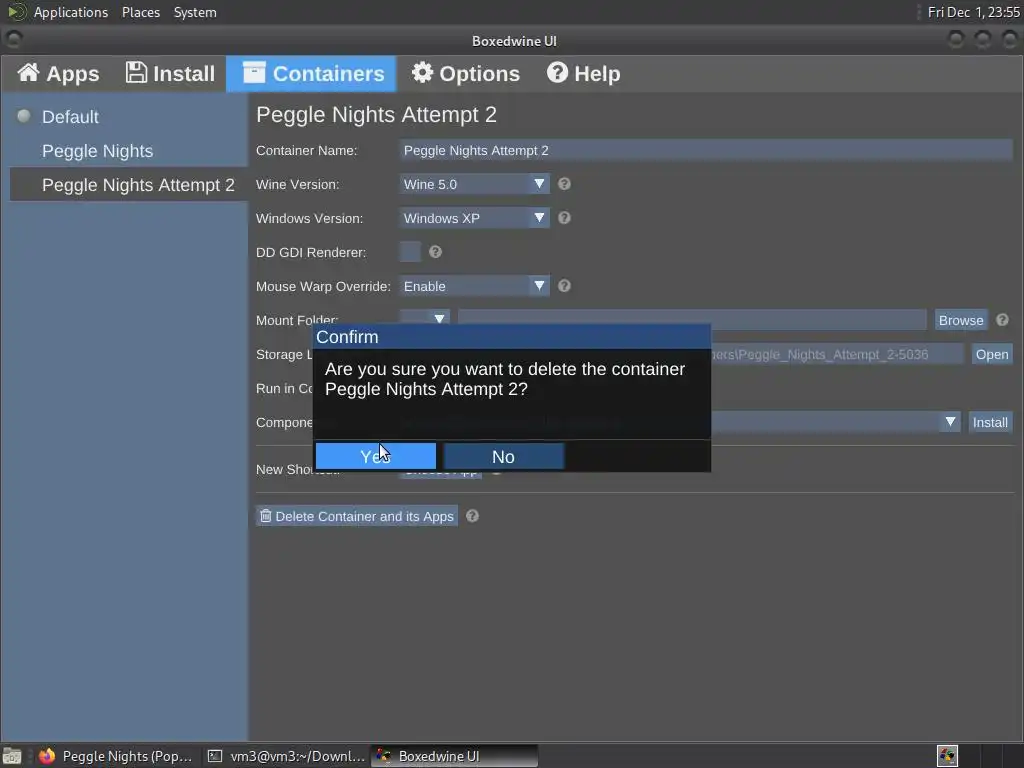The width and height of the screenshot is (1024, 768).
Task: Show help for Mount Folder
Action: pos(1002,320)
